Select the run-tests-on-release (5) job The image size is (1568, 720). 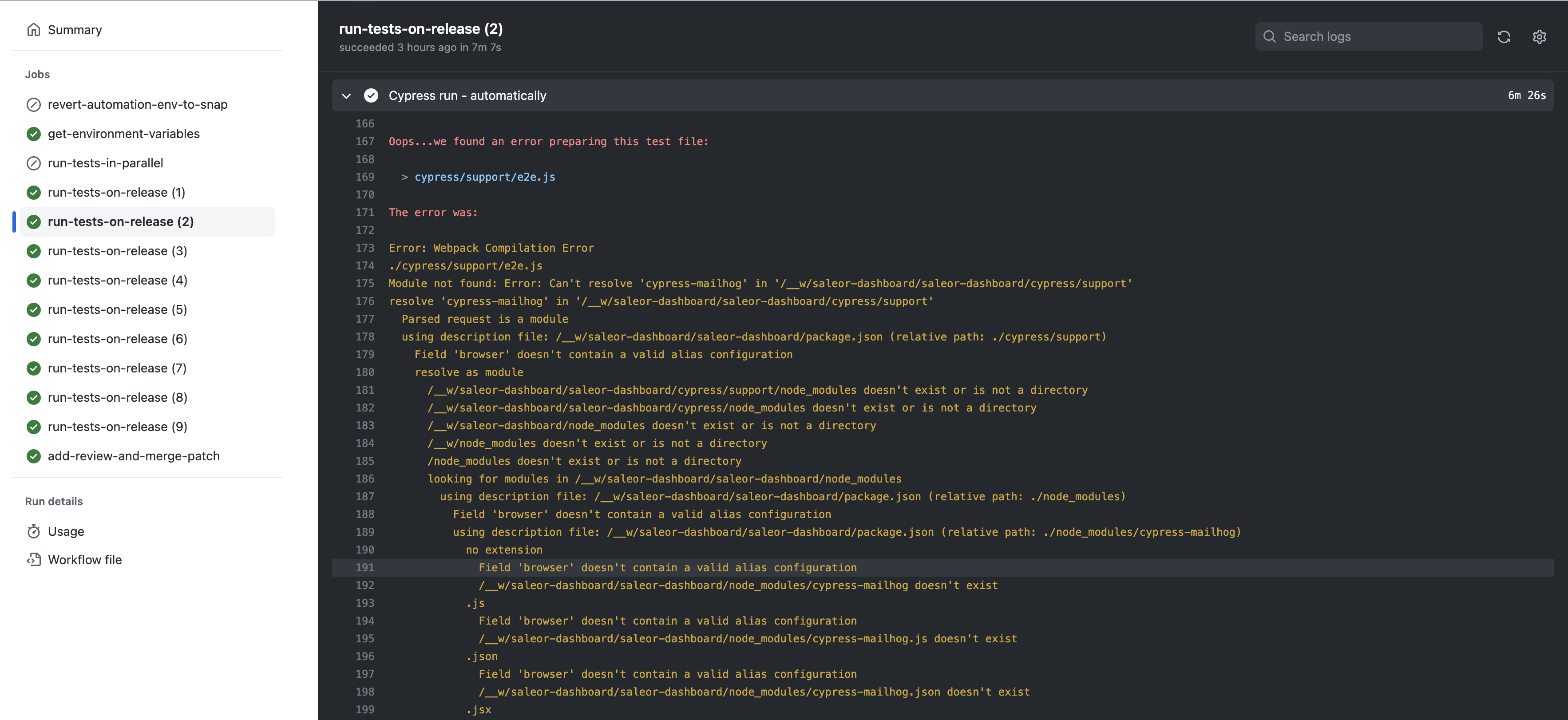pyautogui.click(x=118, y=309)
